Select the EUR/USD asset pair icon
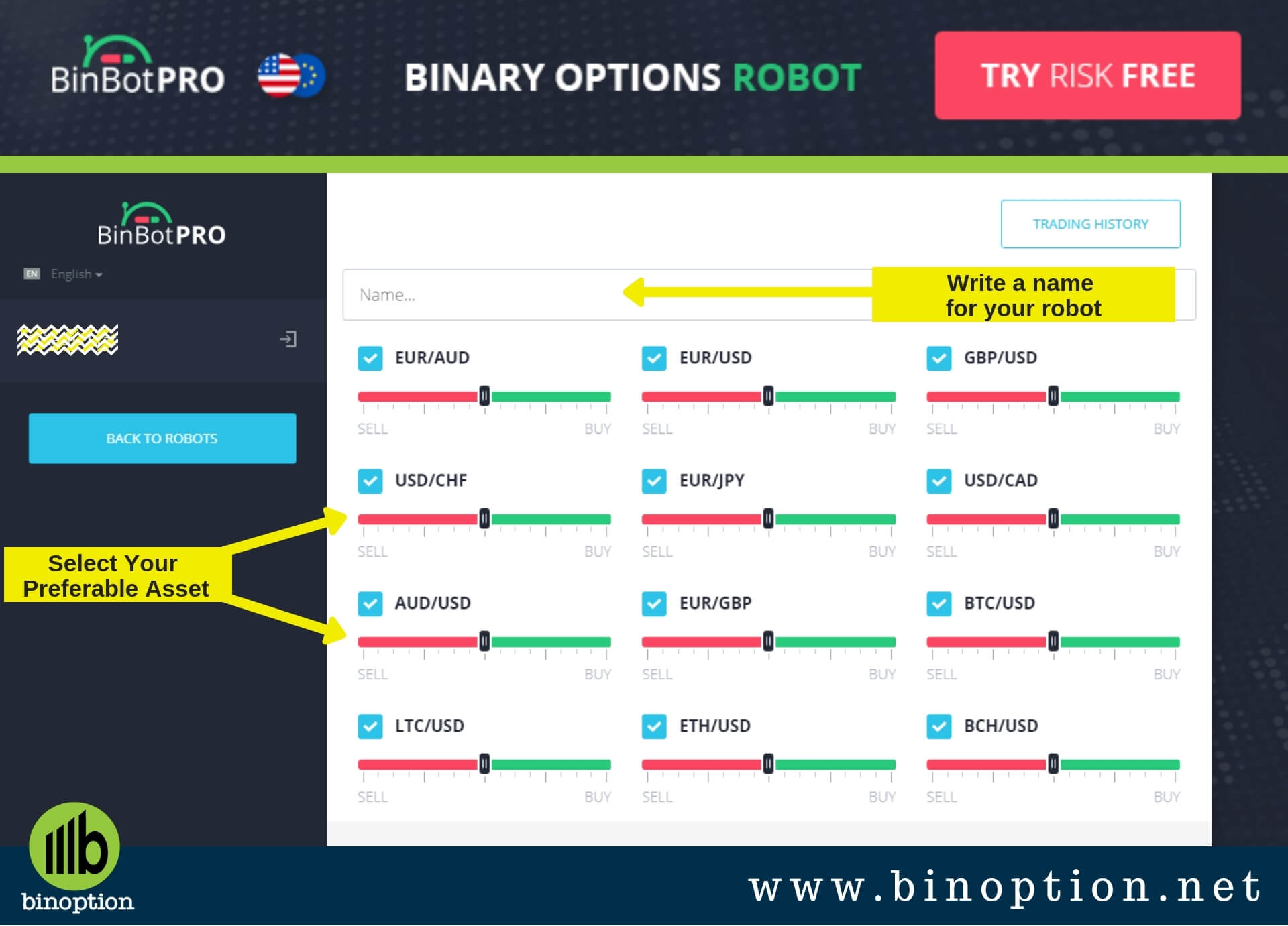The width and height of the screenshot is (1288, 926). click(651, 356)
